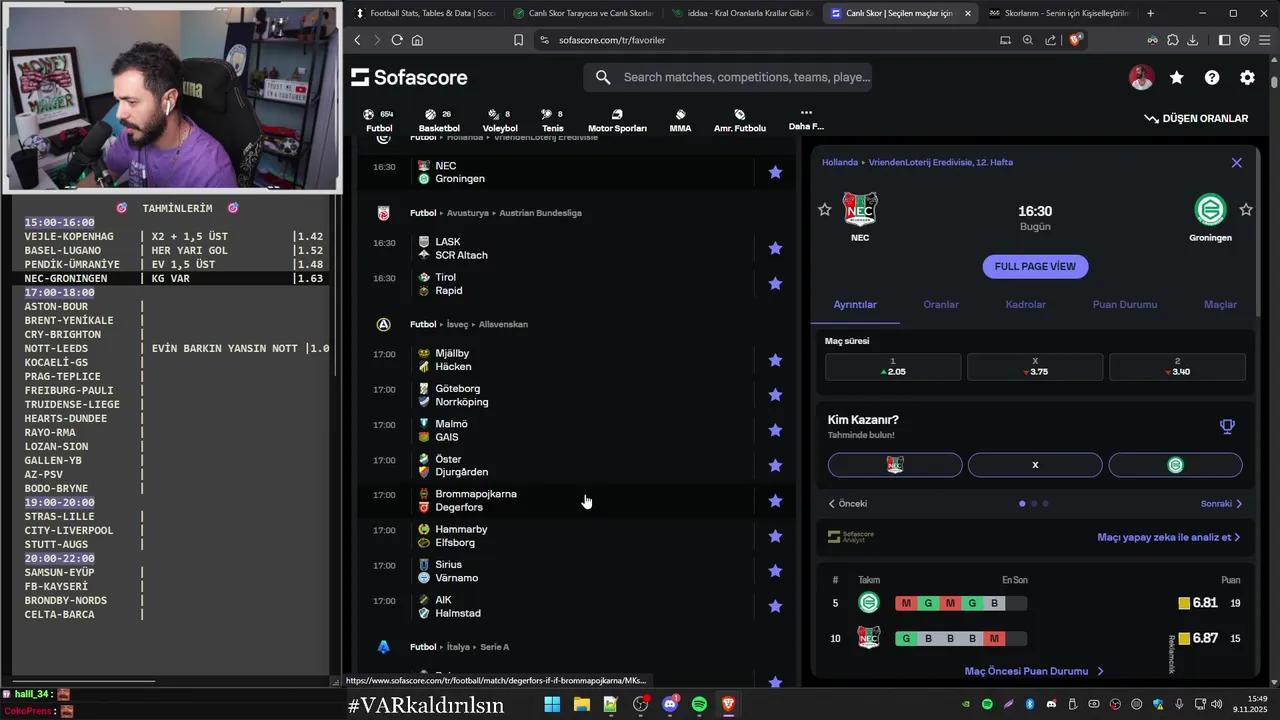Go to Sonraki poll card

tap(1221, 504)
